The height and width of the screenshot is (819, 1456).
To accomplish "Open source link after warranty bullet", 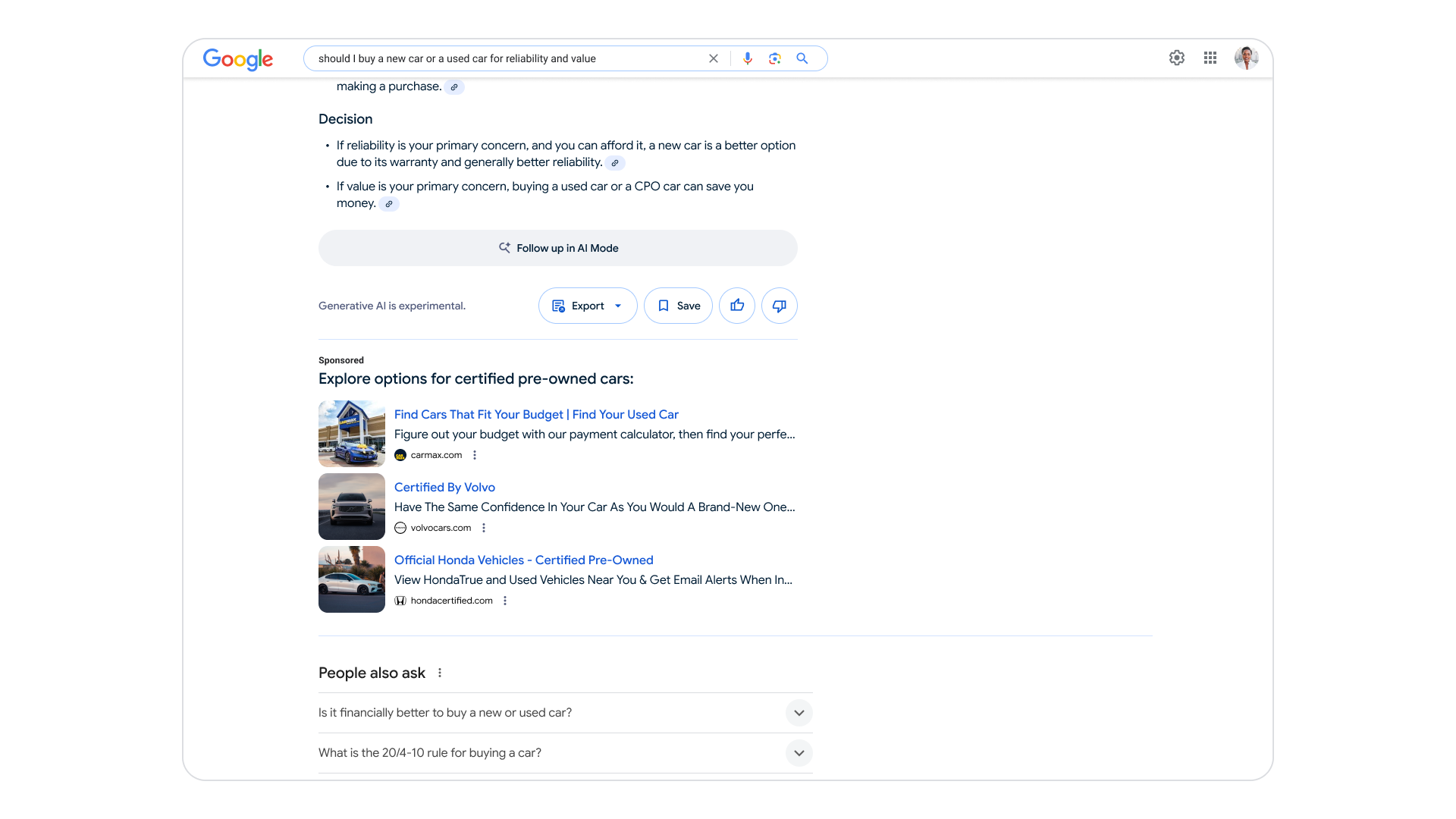I will (615, 163).
